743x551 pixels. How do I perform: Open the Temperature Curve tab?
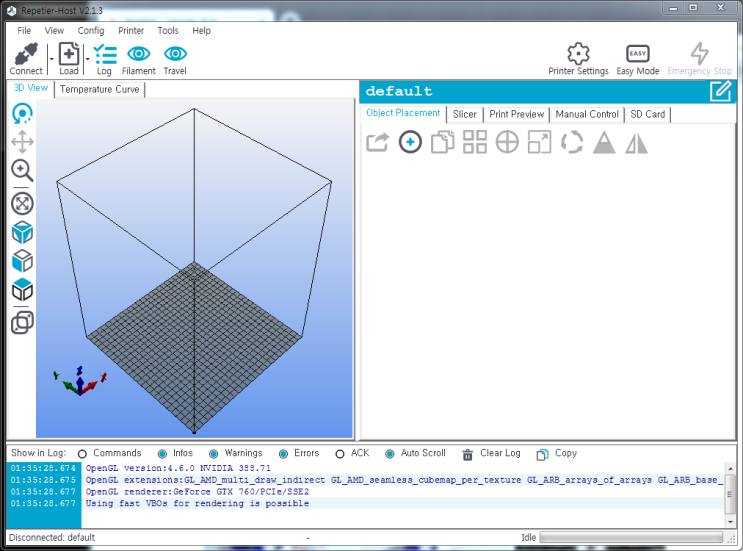click(100, 90)
